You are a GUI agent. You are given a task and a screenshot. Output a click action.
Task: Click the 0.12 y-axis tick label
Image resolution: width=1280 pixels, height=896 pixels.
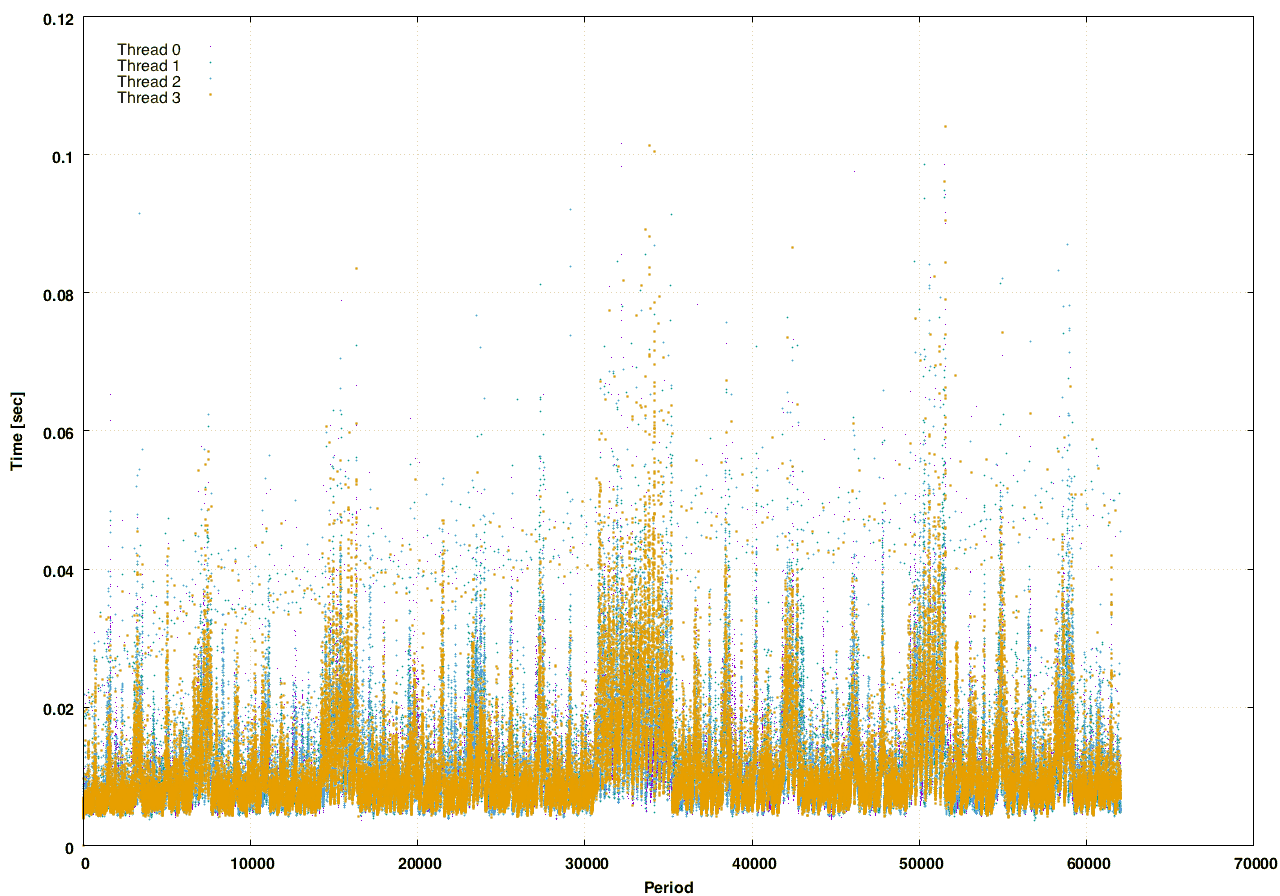(57, 17)
